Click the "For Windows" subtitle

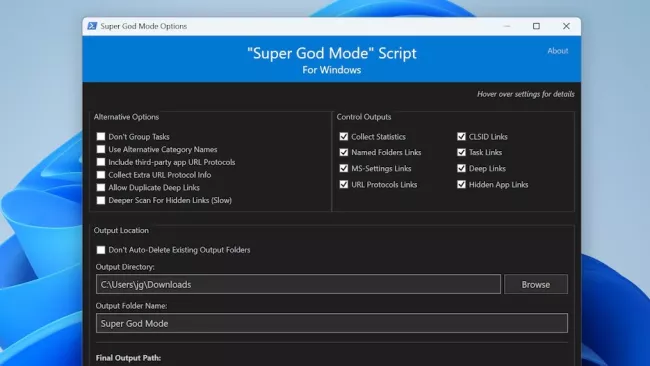[x=332, y=70]
